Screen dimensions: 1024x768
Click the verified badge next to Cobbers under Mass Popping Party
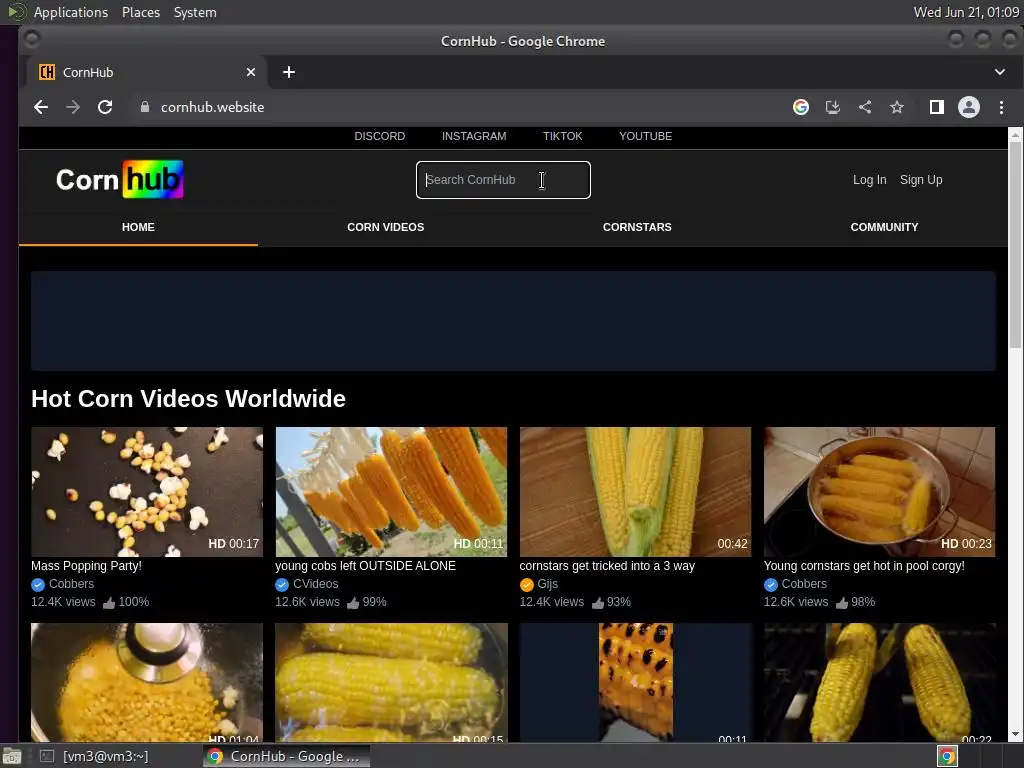[x=38, y=584]
